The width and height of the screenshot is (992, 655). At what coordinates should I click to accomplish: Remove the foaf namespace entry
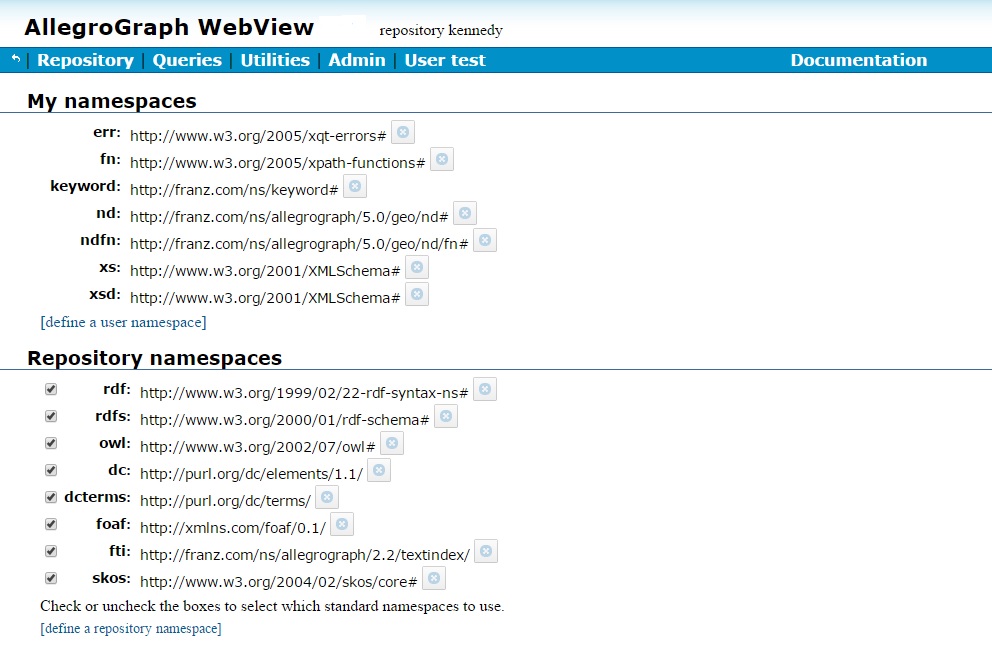341,524
